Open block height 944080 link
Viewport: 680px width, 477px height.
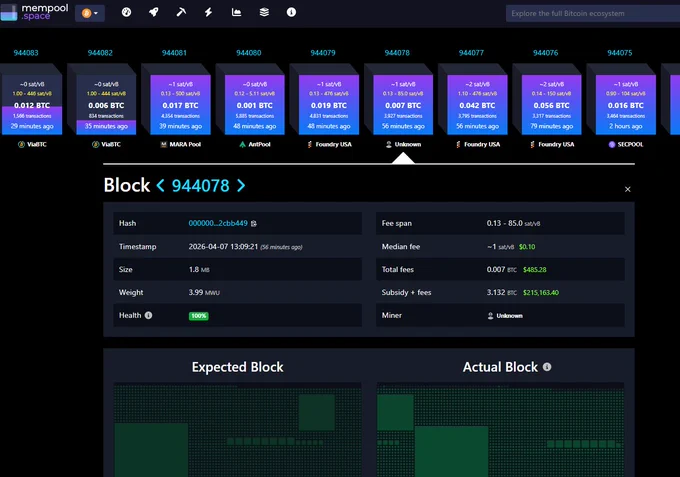coord(248,53)
